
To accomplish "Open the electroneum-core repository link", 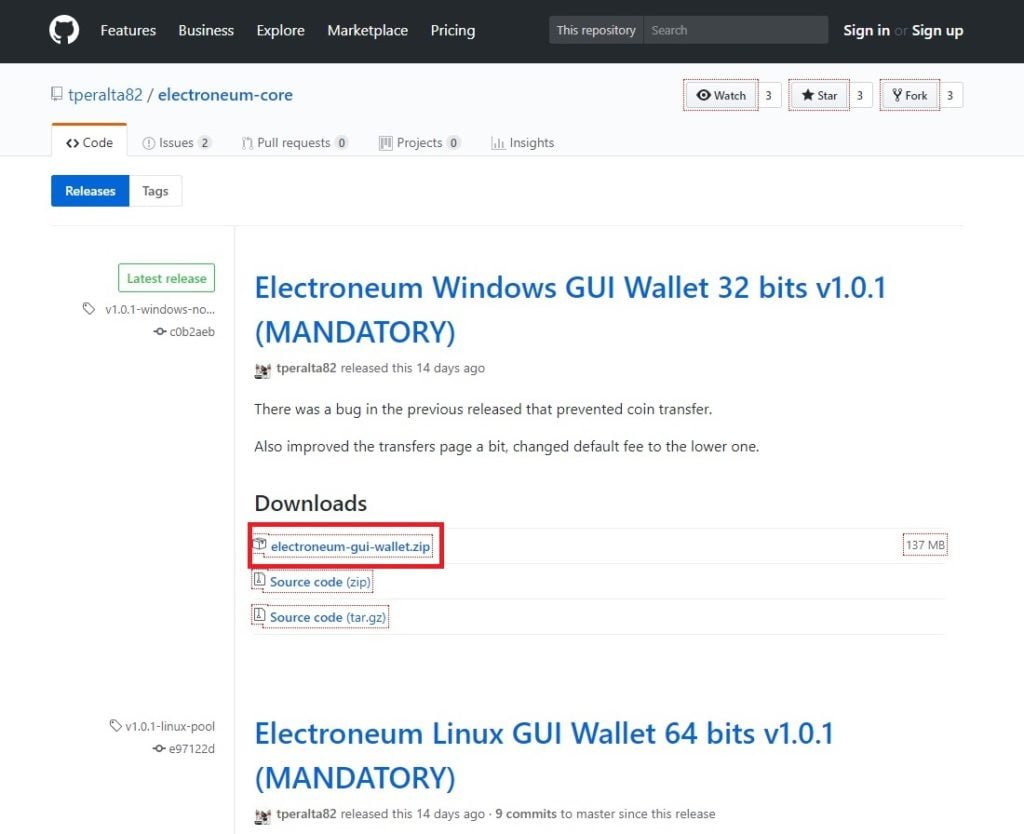I will pos(225,95).
